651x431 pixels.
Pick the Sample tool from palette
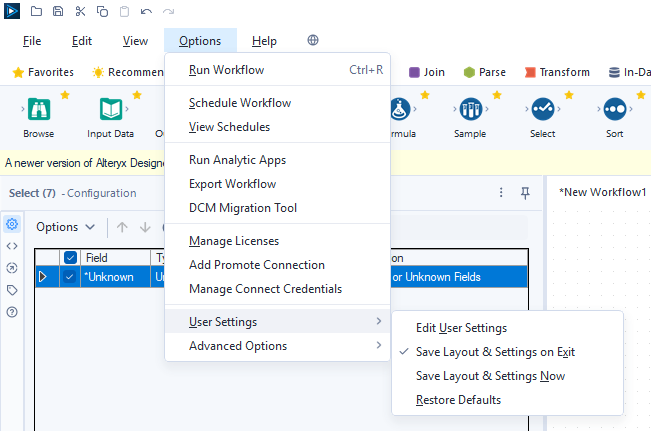[x=470, y=110]
